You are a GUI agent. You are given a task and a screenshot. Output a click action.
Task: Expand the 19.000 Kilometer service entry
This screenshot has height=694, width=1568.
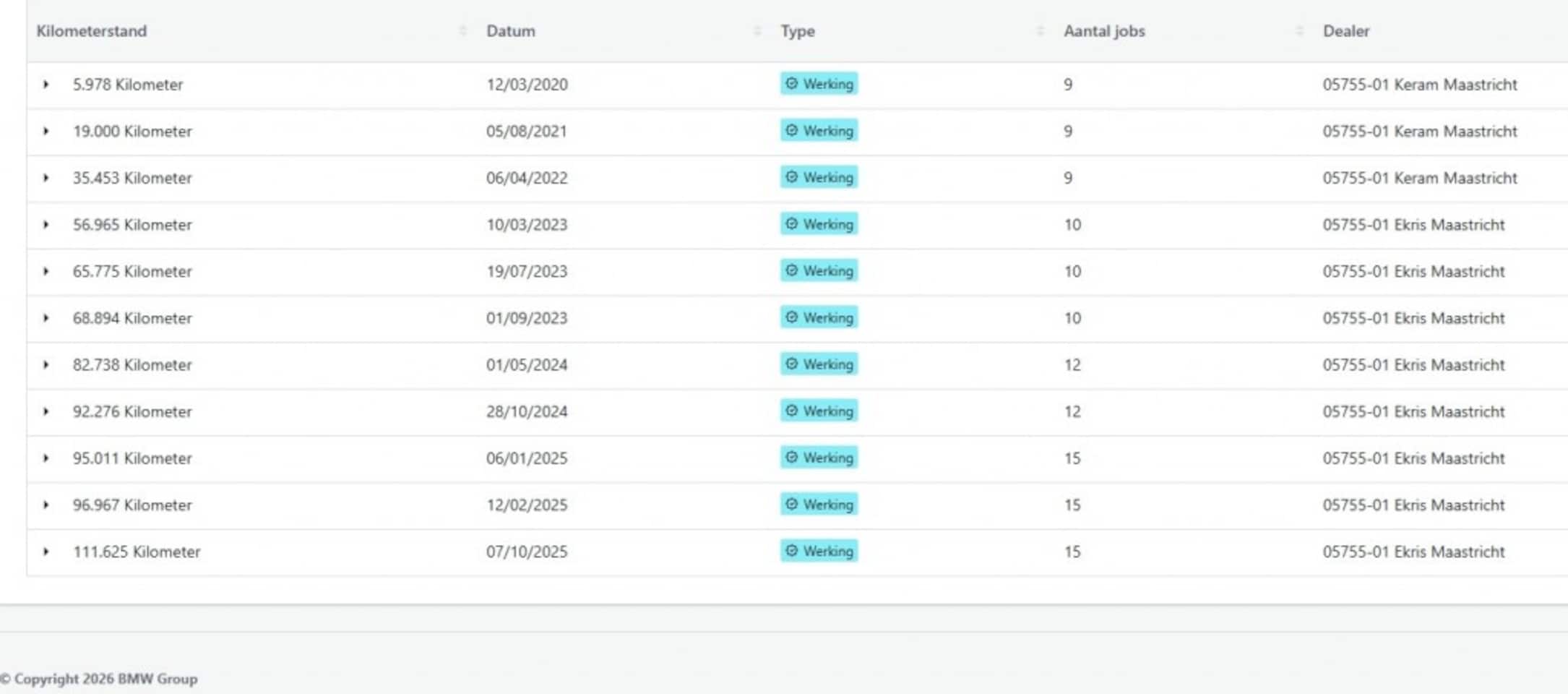pyautogui.click(x=46, y=132)
